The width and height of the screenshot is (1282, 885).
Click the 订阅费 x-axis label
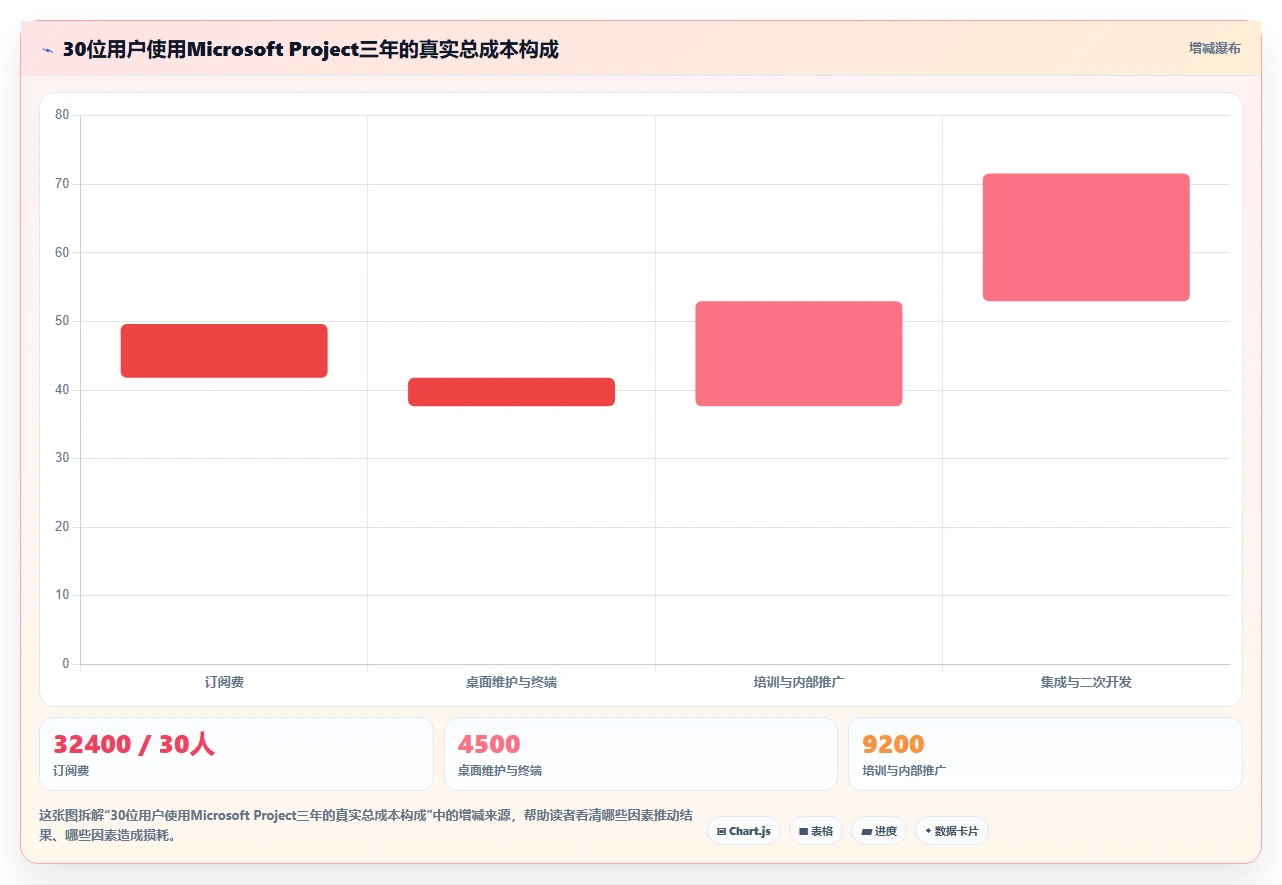point(224,682)
